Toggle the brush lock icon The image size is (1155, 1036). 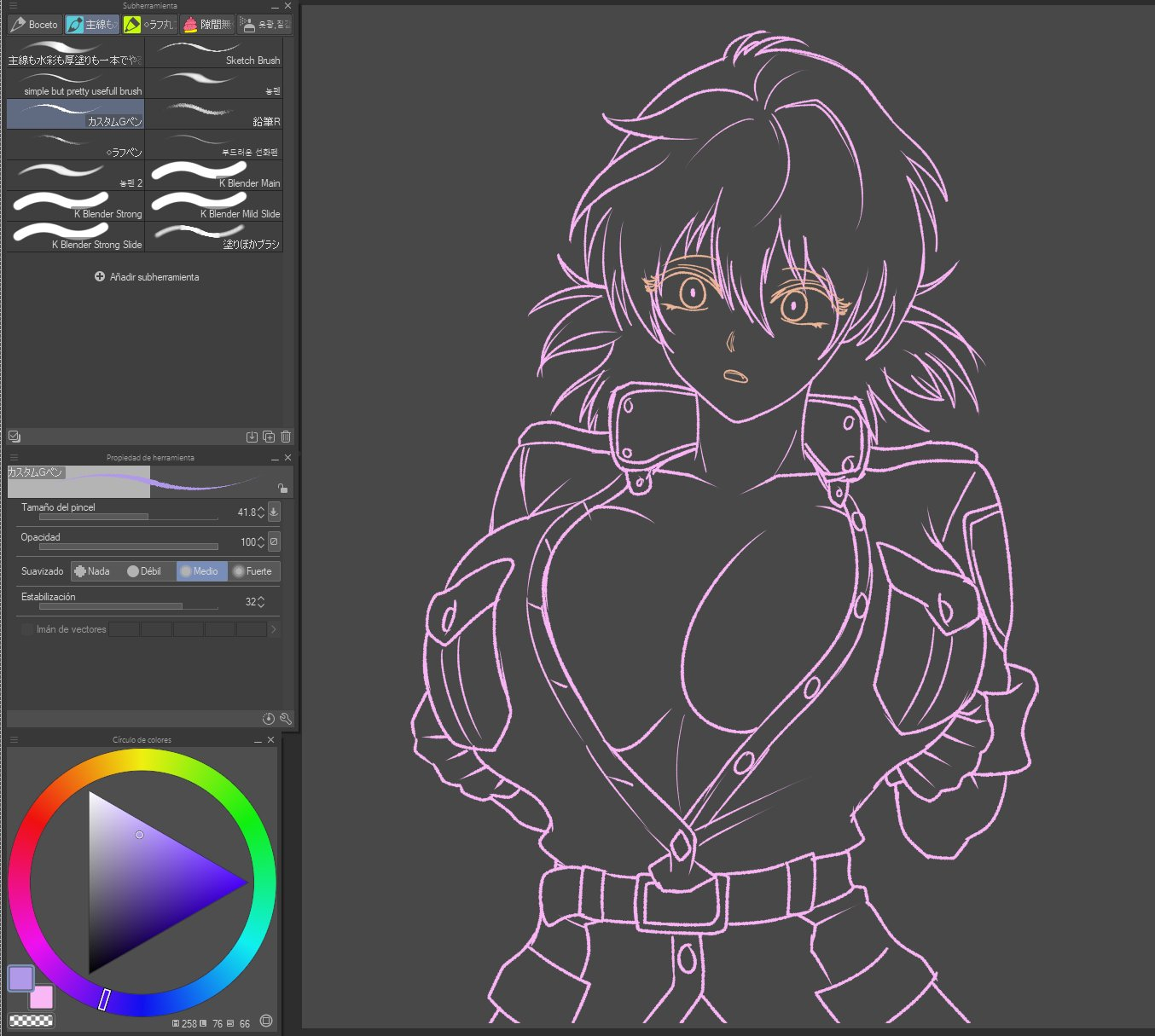pos(282,488)
